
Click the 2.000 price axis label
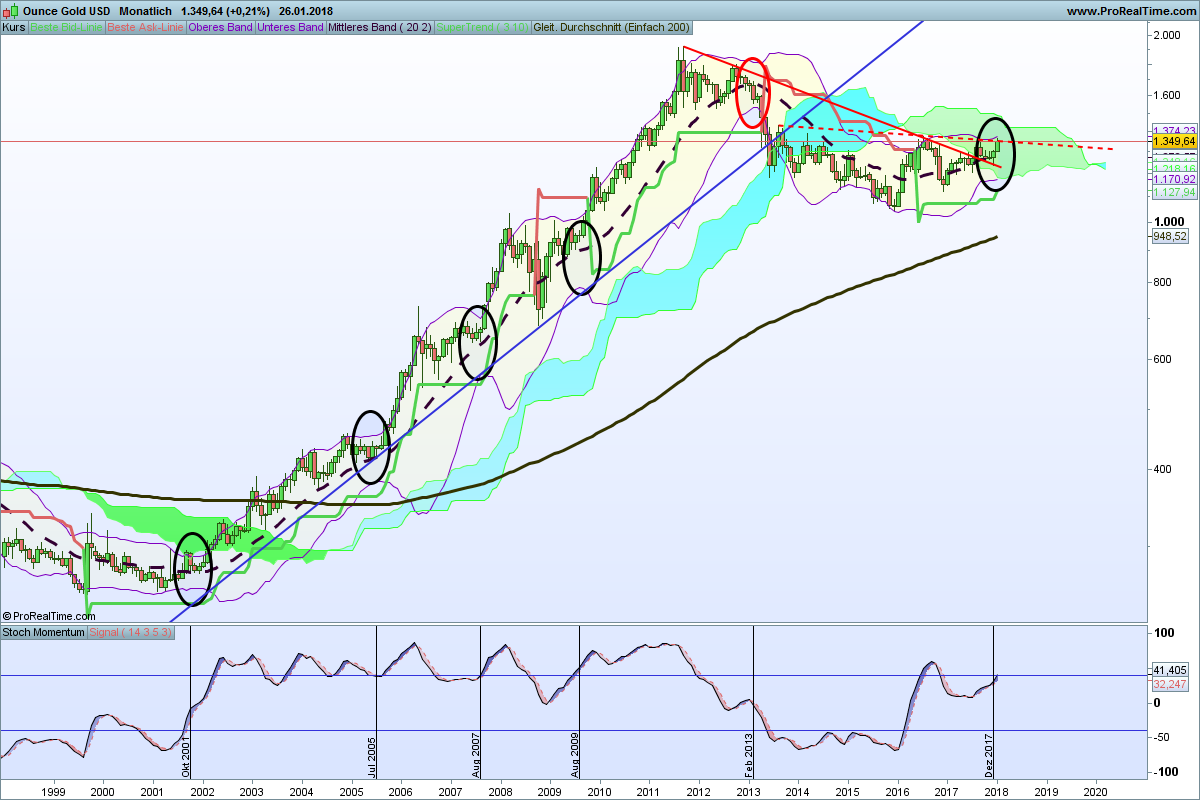pyautogui.click(x=1167, y=35)
